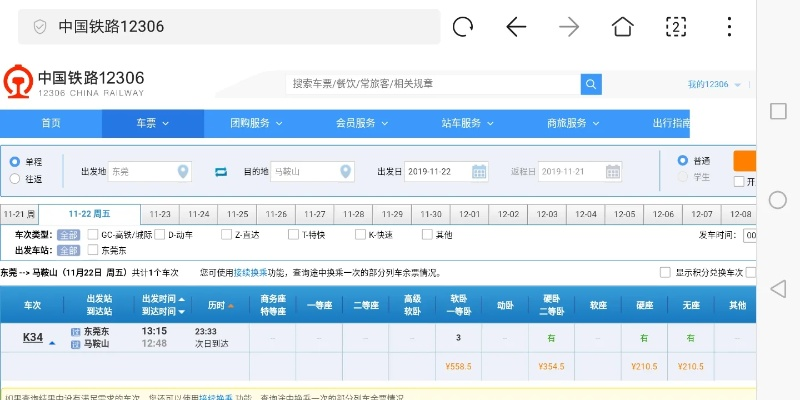Click location pin in 出发地 field
This screenshot has width=800, height=400.
[182, 172]
